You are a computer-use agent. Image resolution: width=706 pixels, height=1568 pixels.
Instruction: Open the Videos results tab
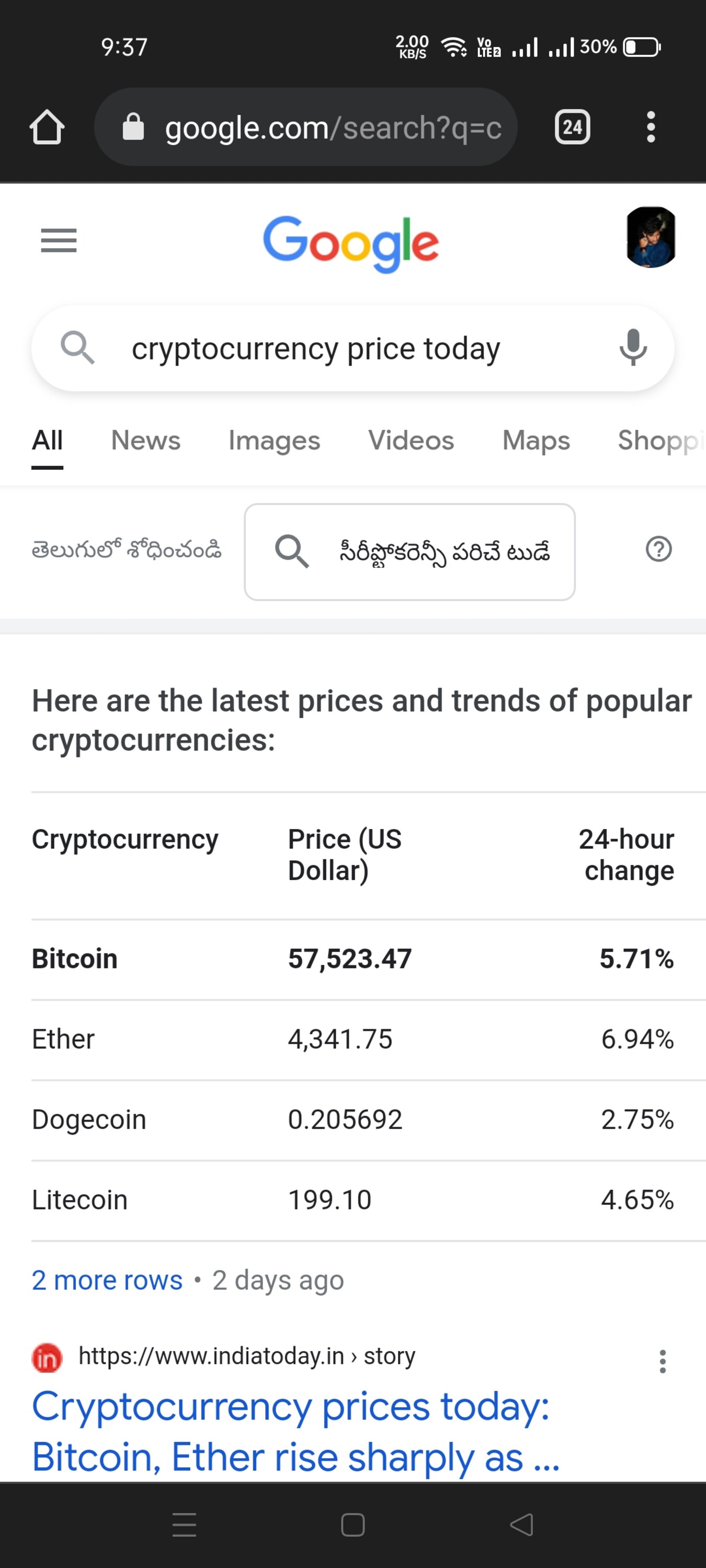point(411,440)
